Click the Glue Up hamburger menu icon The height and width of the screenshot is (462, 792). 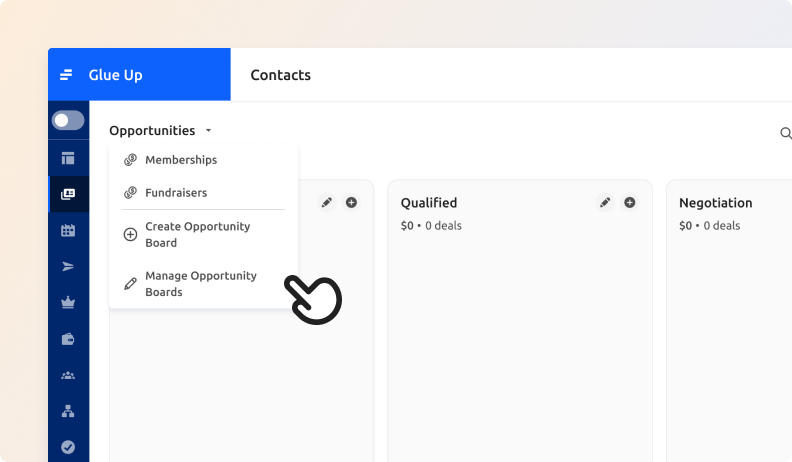click(66, 75)
